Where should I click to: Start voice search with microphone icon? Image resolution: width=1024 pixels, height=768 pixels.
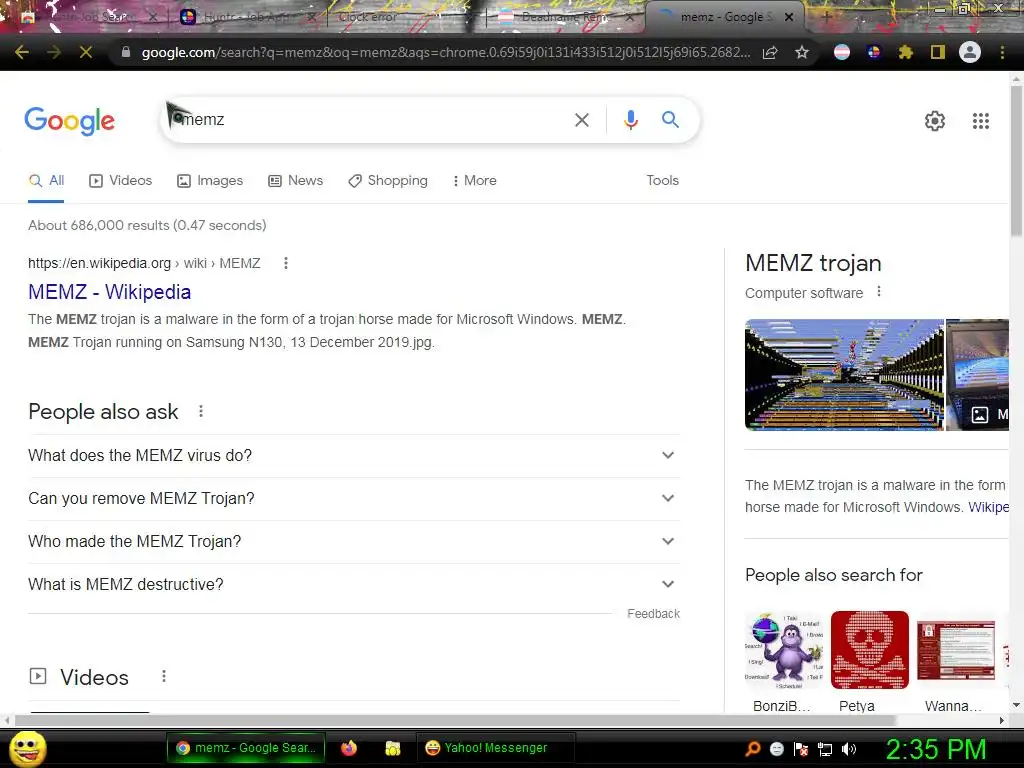click(630, 120)
